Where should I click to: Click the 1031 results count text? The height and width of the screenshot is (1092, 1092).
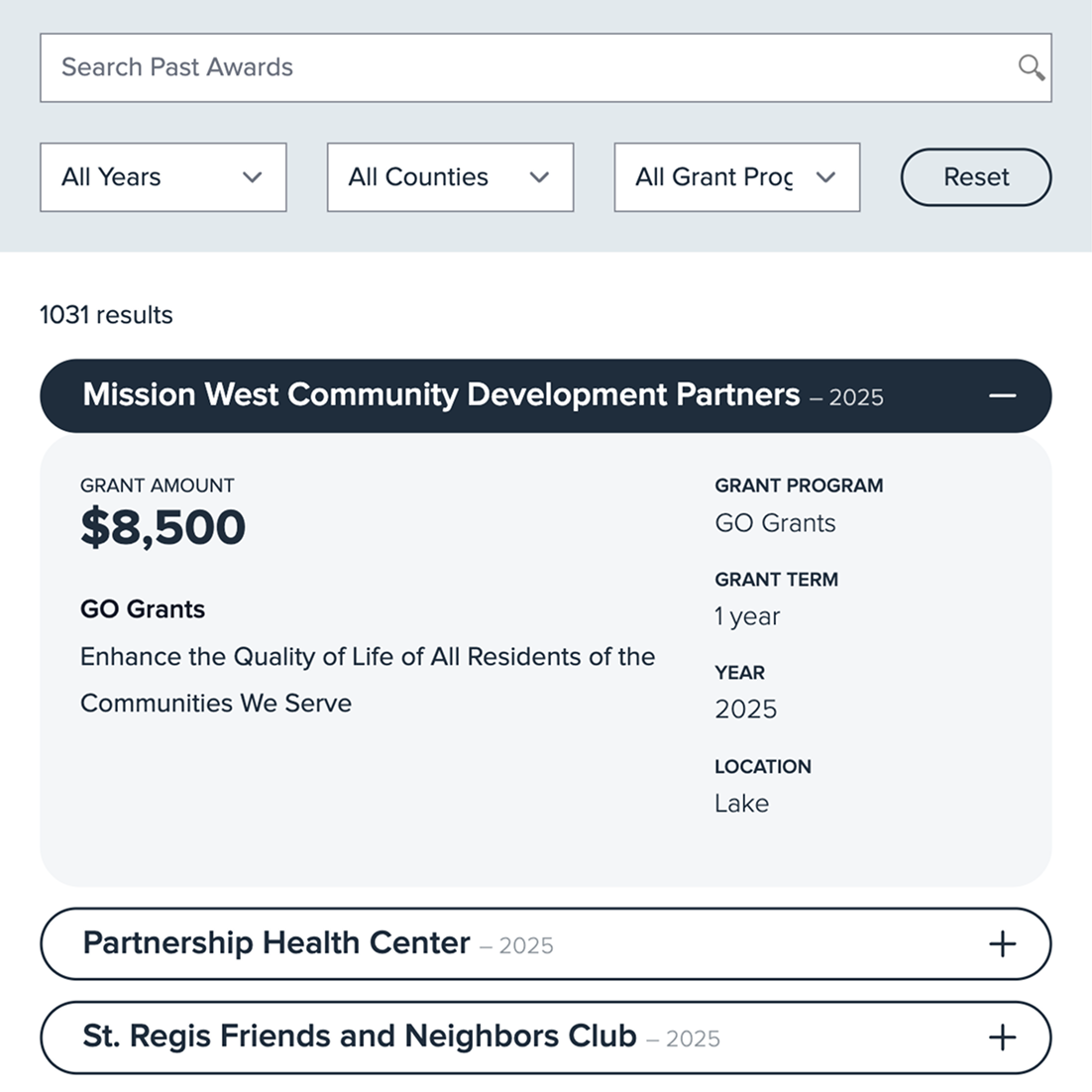106,315
